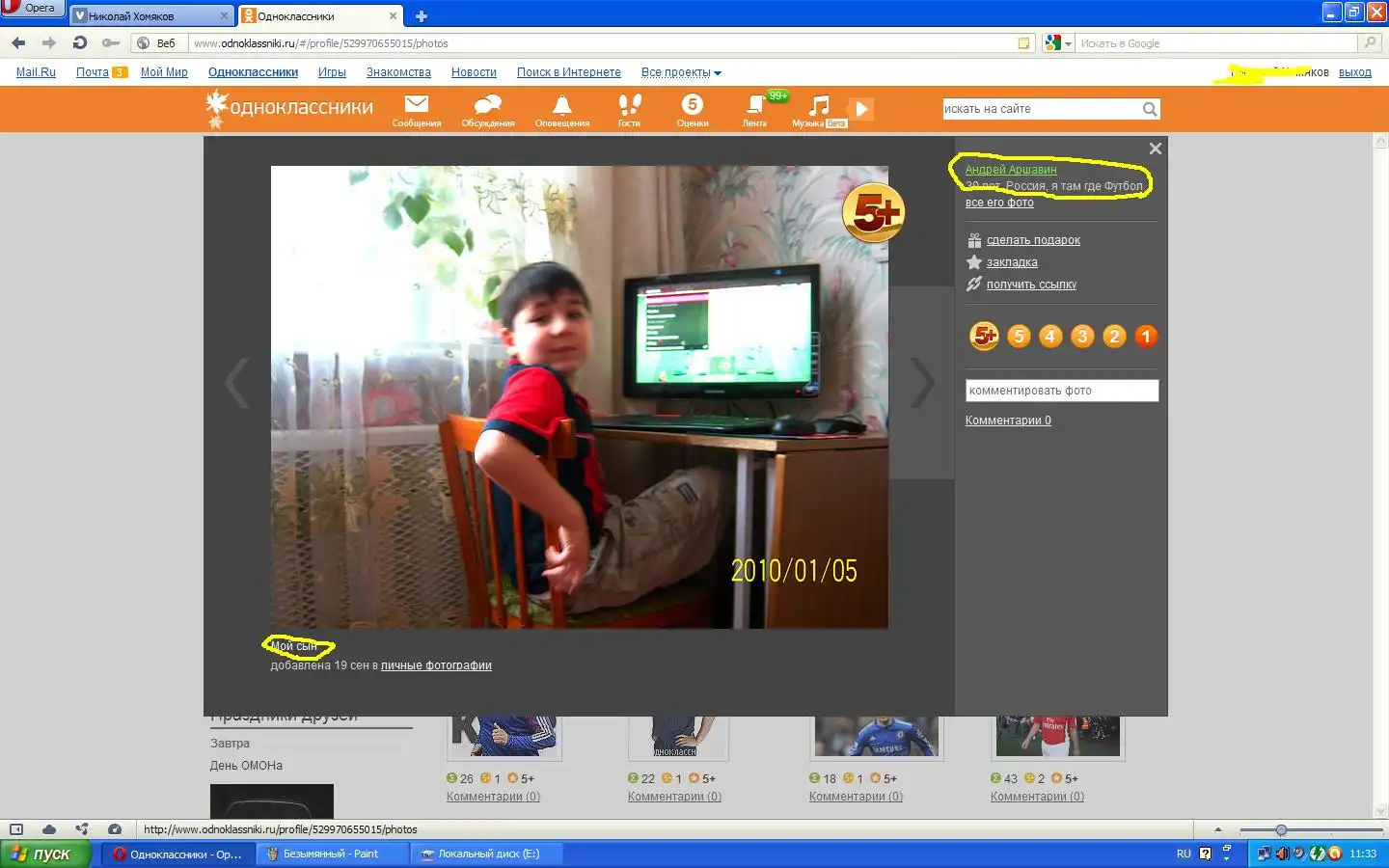Open the Windows пуск start button
This screenshot has width=1389, height=868.
point(45,854)
